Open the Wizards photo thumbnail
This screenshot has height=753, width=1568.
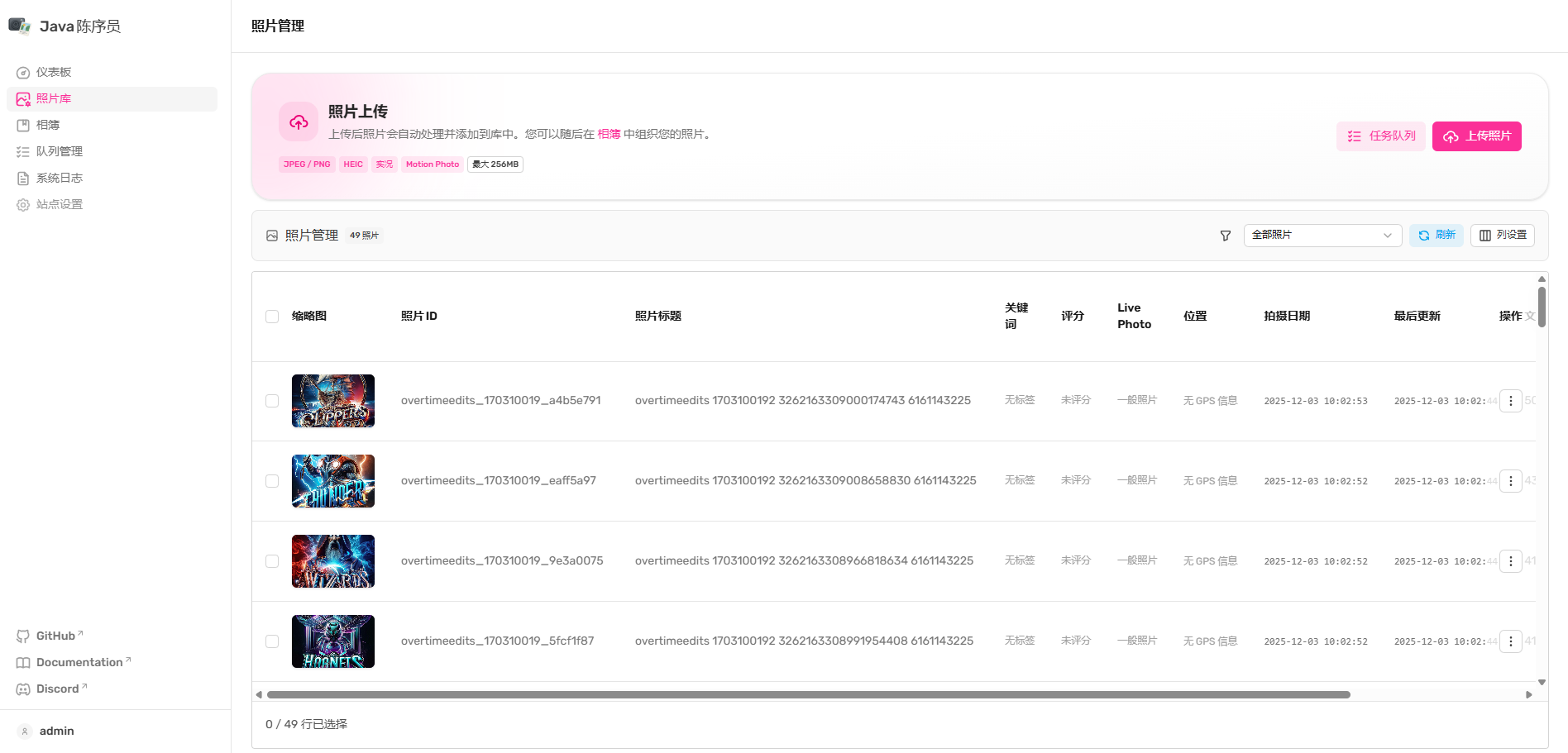[x=333, y=561]
